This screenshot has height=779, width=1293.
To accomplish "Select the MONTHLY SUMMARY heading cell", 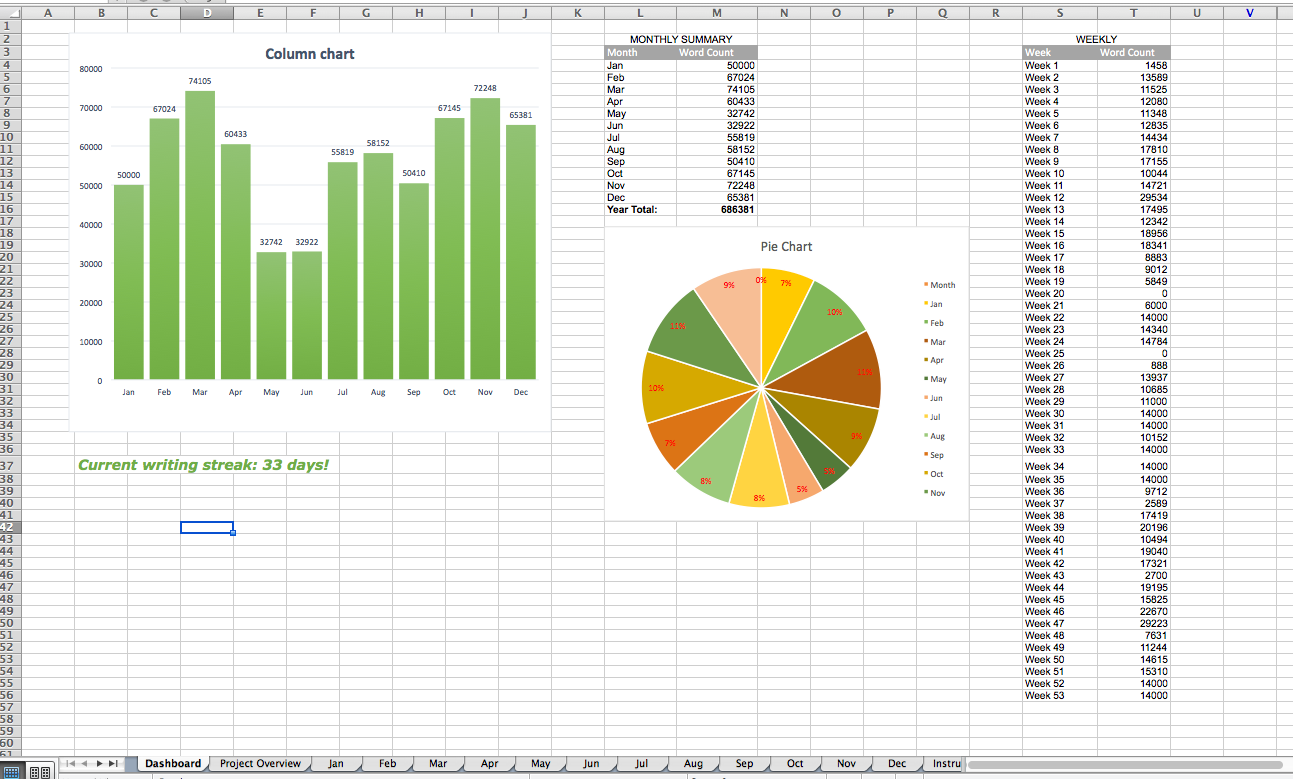I will 681,40.
